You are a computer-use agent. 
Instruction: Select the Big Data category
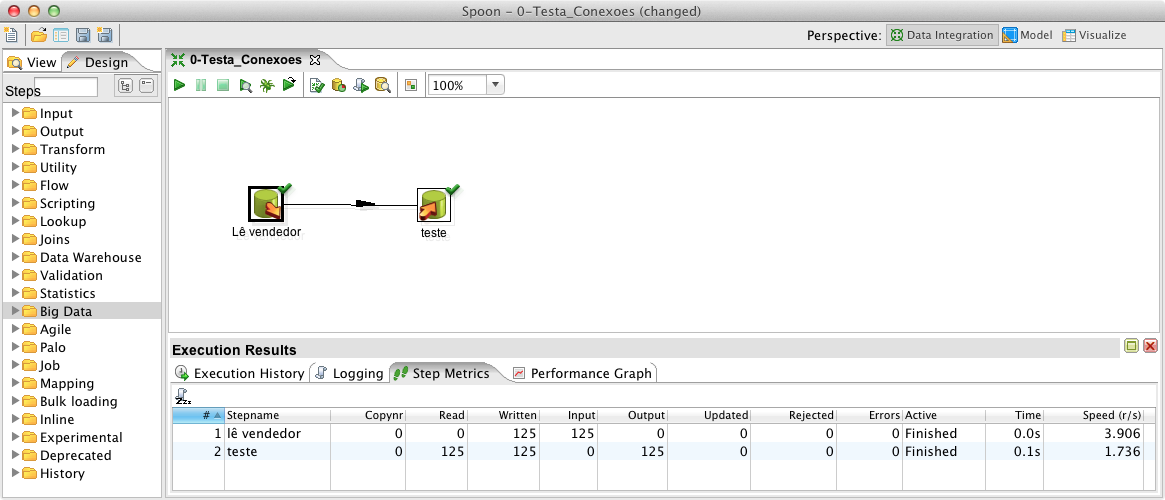point(65,311)
